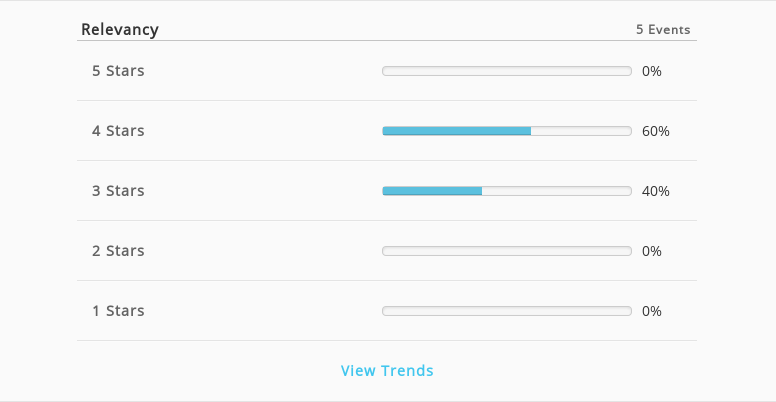
Task: Click the 1 Stars empty progress bar
Action: 507,311
